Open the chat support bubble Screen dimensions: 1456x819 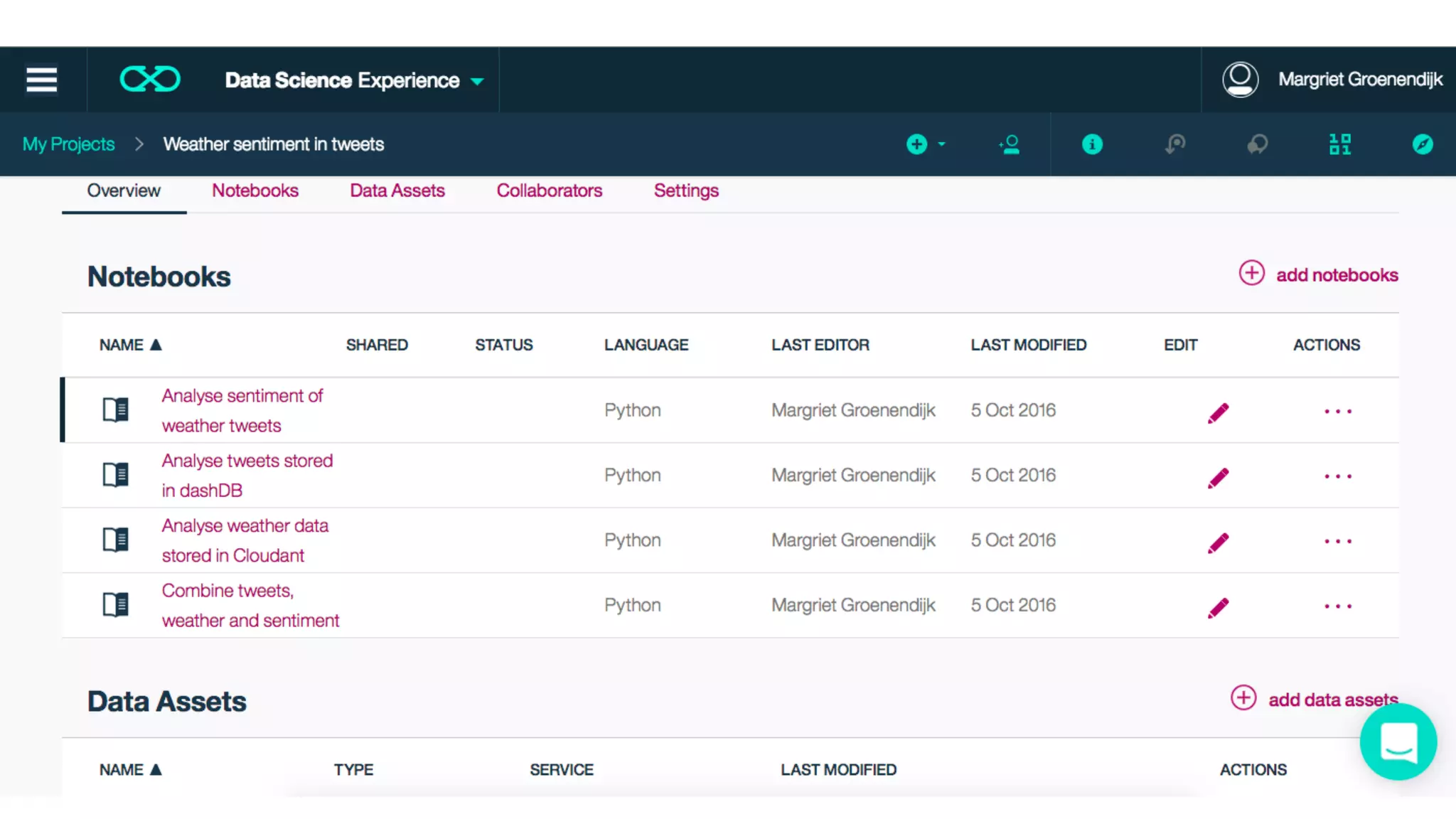coord(1398,742)
